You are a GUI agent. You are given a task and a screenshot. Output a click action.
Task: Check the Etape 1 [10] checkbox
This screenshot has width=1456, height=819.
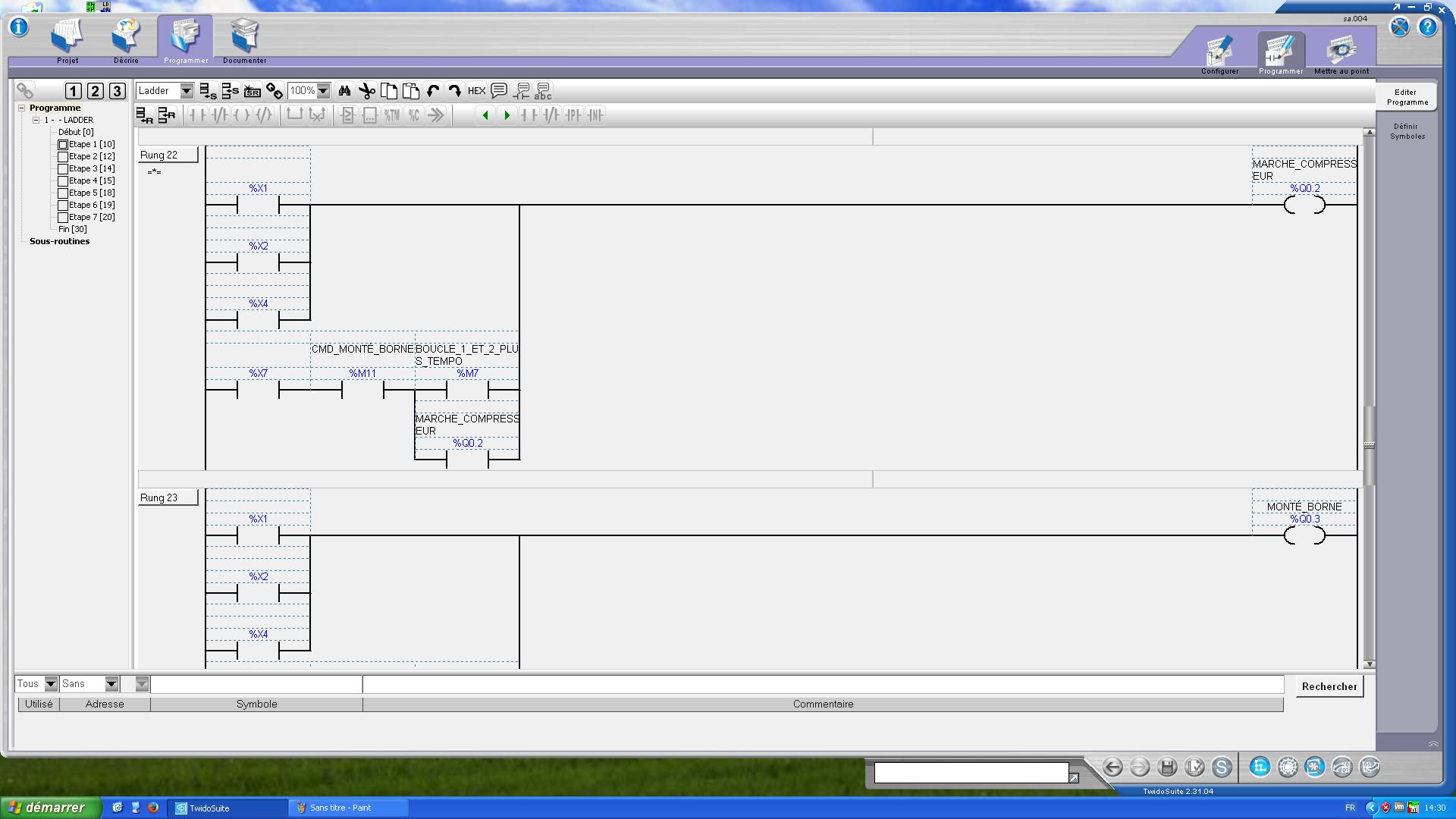click(x=63, y=144)
